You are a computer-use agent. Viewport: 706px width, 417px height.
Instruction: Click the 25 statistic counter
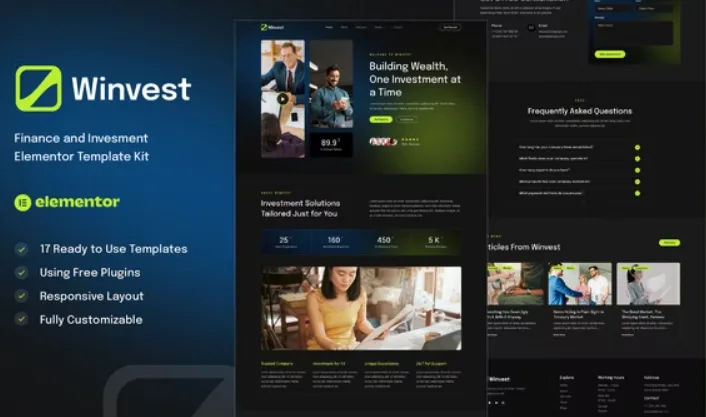285,242
